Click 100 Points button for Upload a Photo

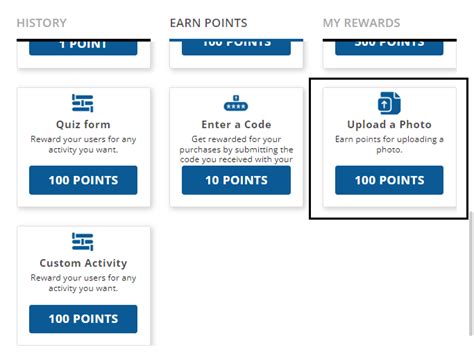(x=389, y=180)
